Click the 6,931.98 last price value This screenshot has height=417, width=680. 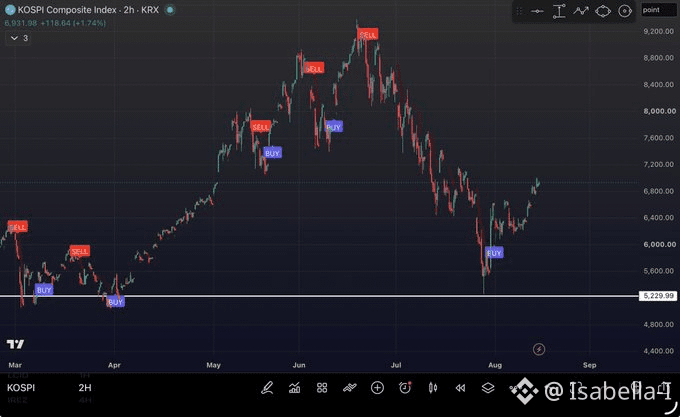click(x=21, y=23)
